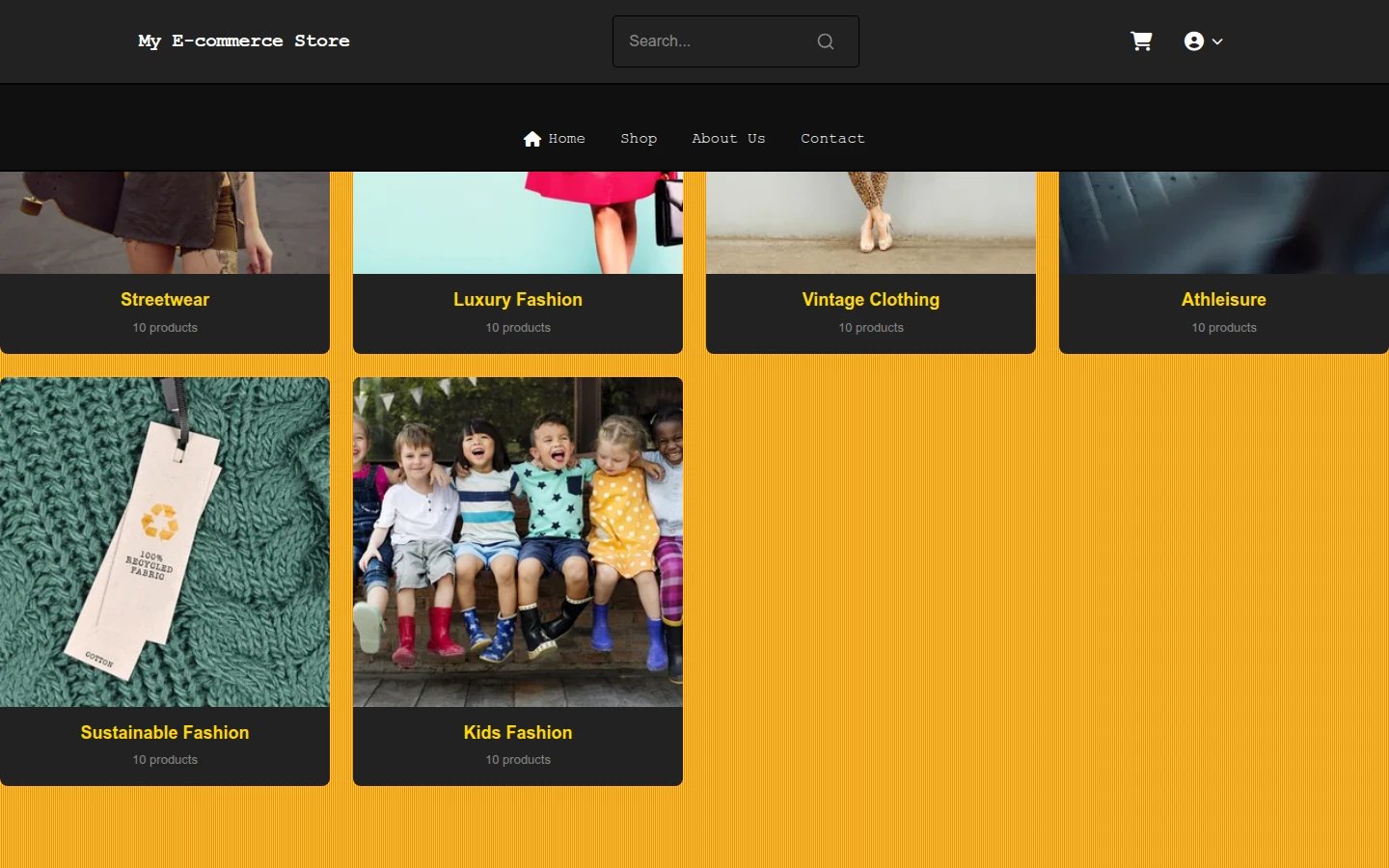Go to the Home menu item
This screenshot has width=1389, height=868.
click(x=555, y=139)
